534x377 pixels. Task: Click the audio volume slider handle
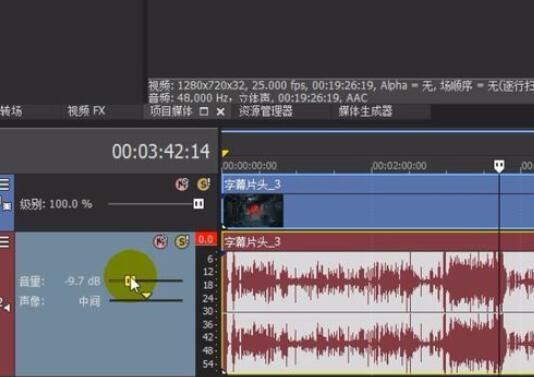129,281
